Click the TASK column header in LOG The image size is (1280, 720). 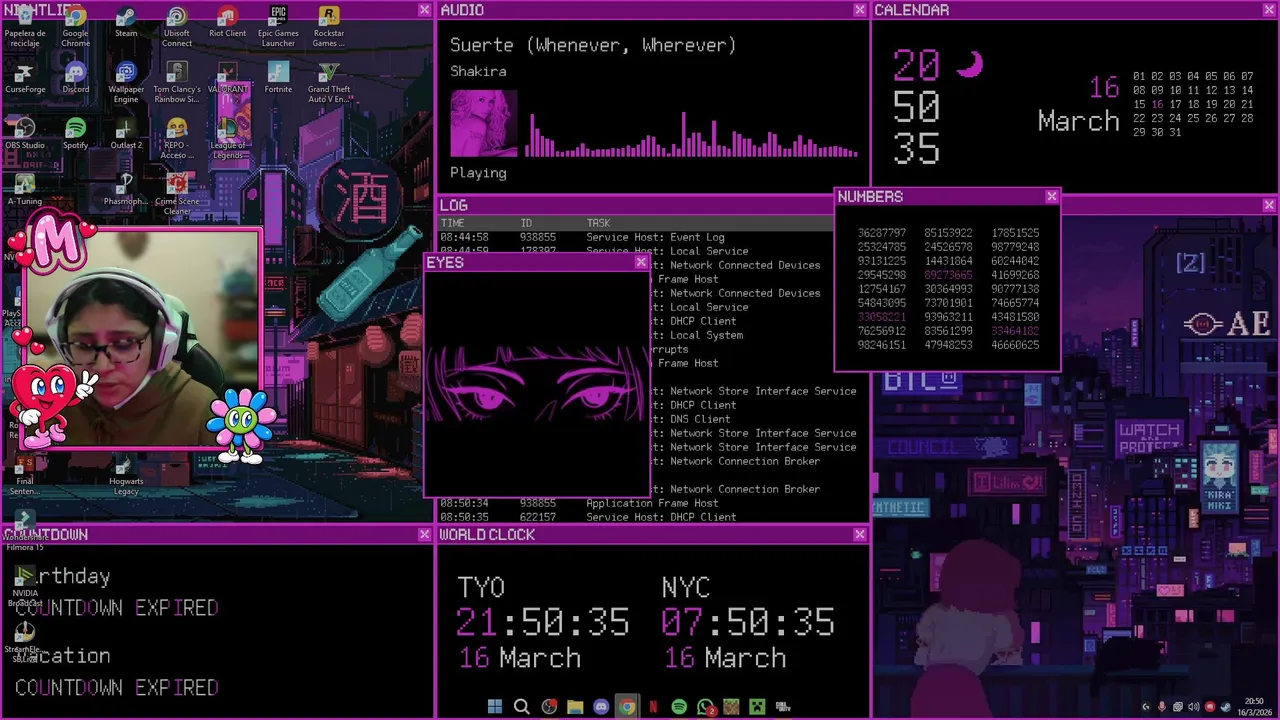(x=598, y=223)
